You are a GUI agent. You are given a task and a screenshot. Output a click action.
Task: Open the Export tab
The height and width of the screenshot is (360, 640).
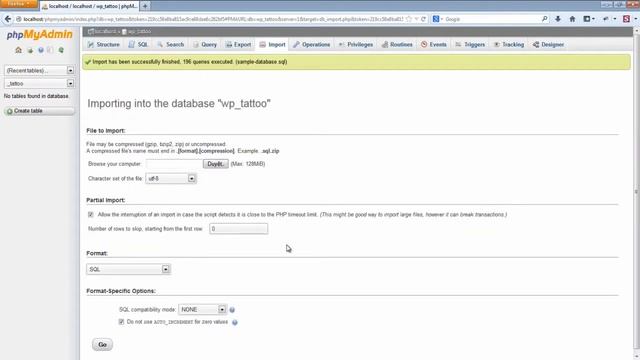pos(238,44)
